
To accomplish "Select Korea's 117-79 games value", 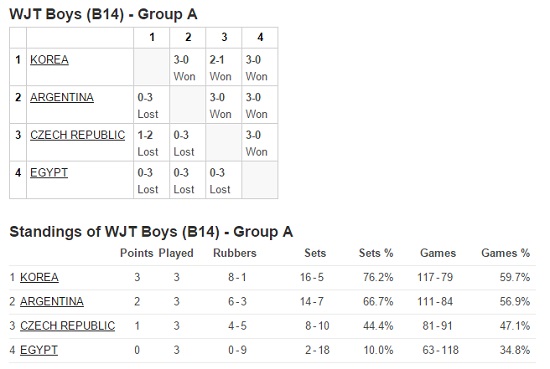I will (435, 277).
